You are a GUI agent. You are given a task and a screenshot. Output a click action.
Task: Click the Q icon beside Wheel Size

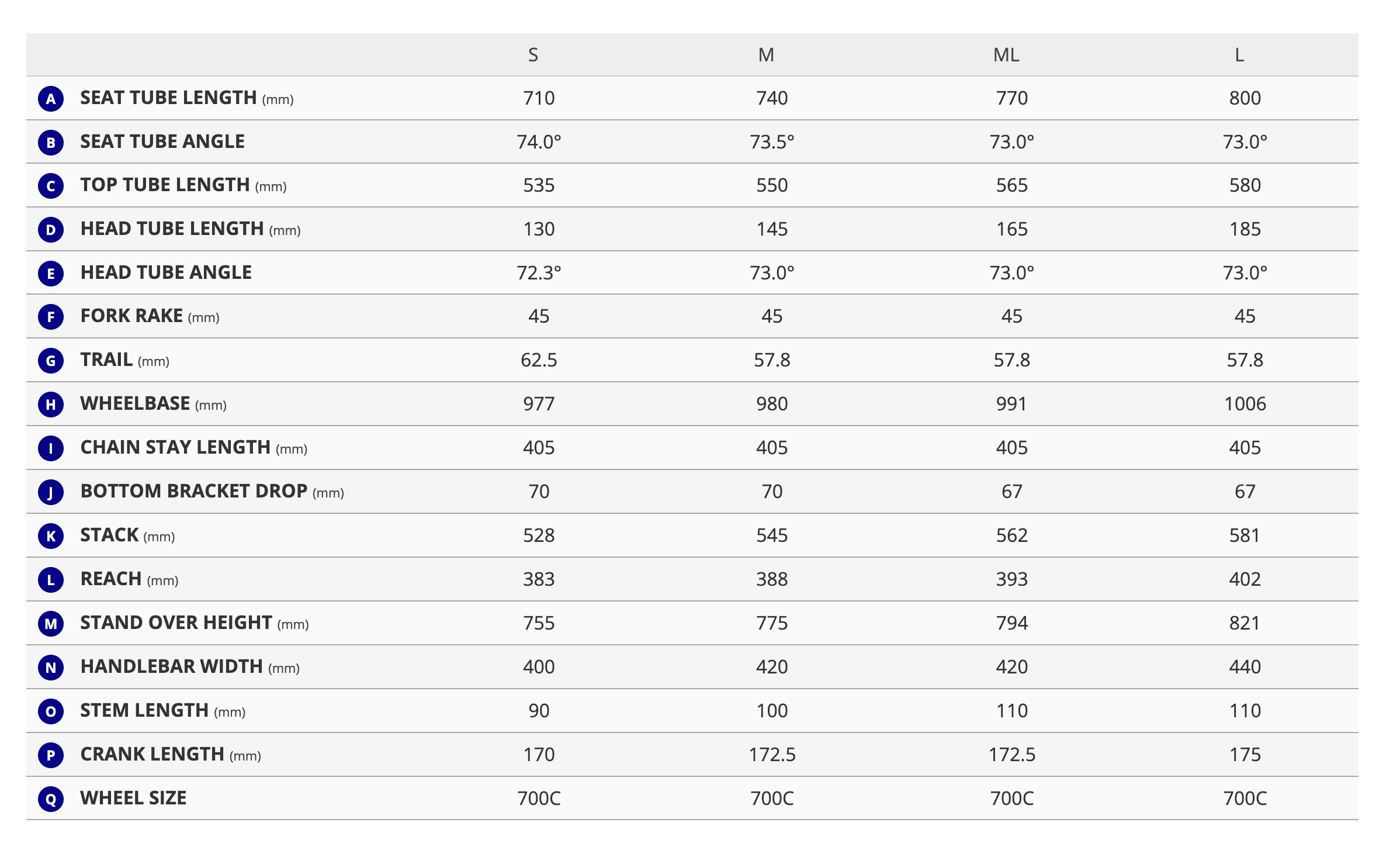[51, 799]
